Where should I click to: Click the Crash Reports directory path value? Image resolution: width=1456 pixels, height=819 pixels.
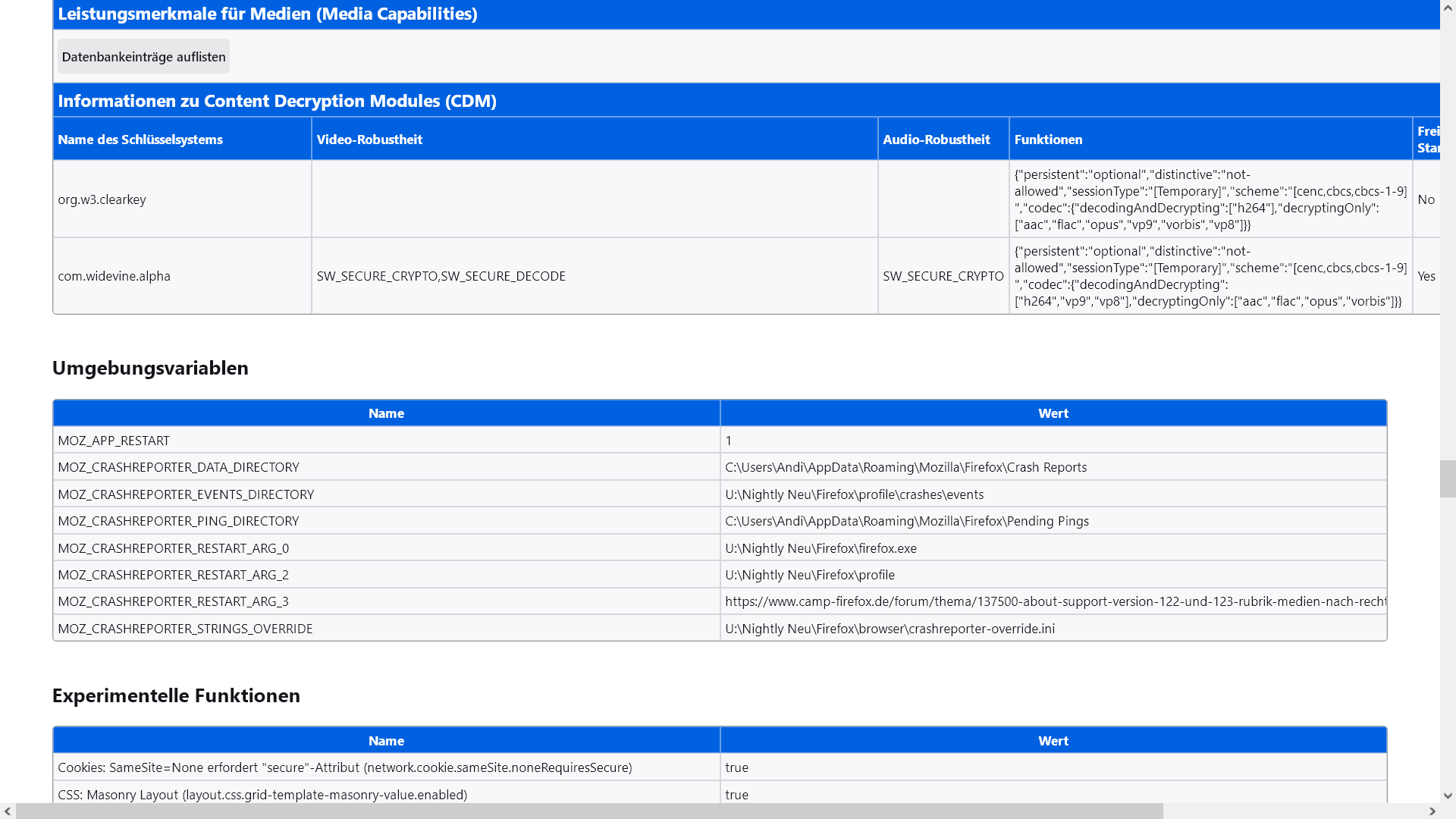point(905,467)
